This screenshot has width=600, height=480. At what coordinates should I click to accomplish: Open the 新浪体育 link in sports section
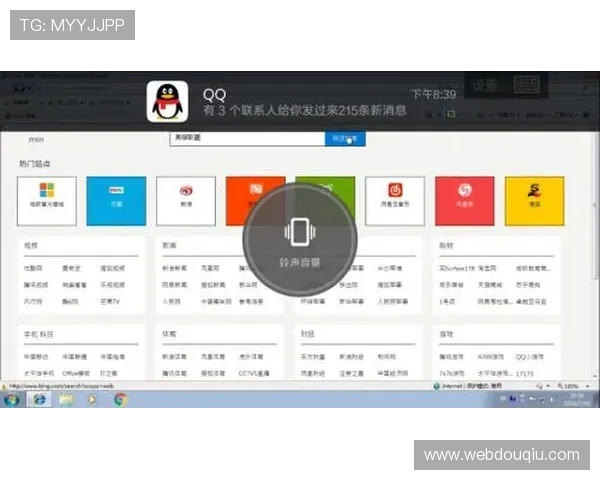(x=174, y=357)
